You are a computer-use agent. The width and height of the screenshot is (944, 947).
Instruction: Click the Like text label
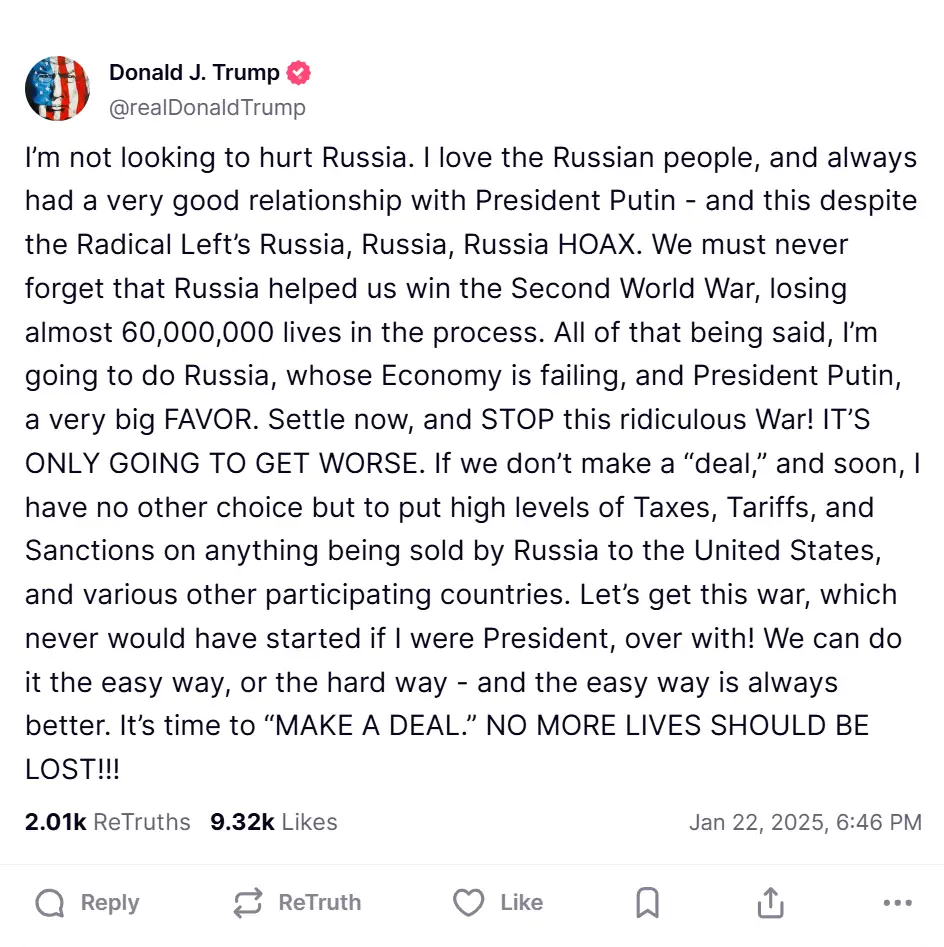point(522,902)
